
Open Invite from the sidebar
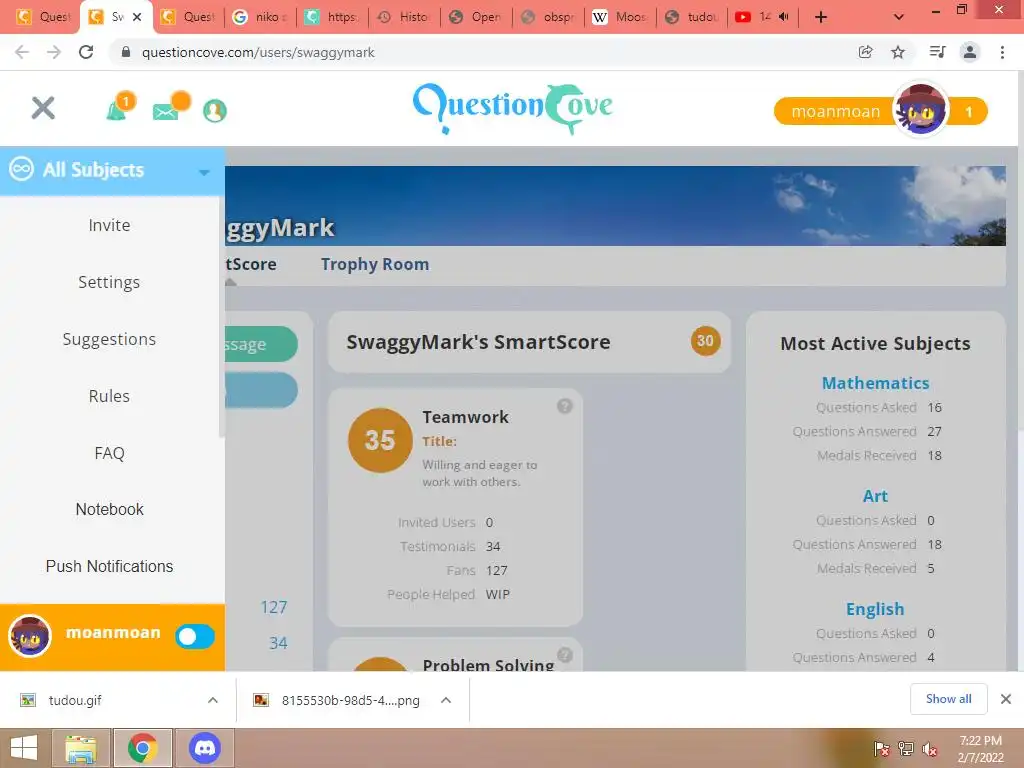pos(109,225)
